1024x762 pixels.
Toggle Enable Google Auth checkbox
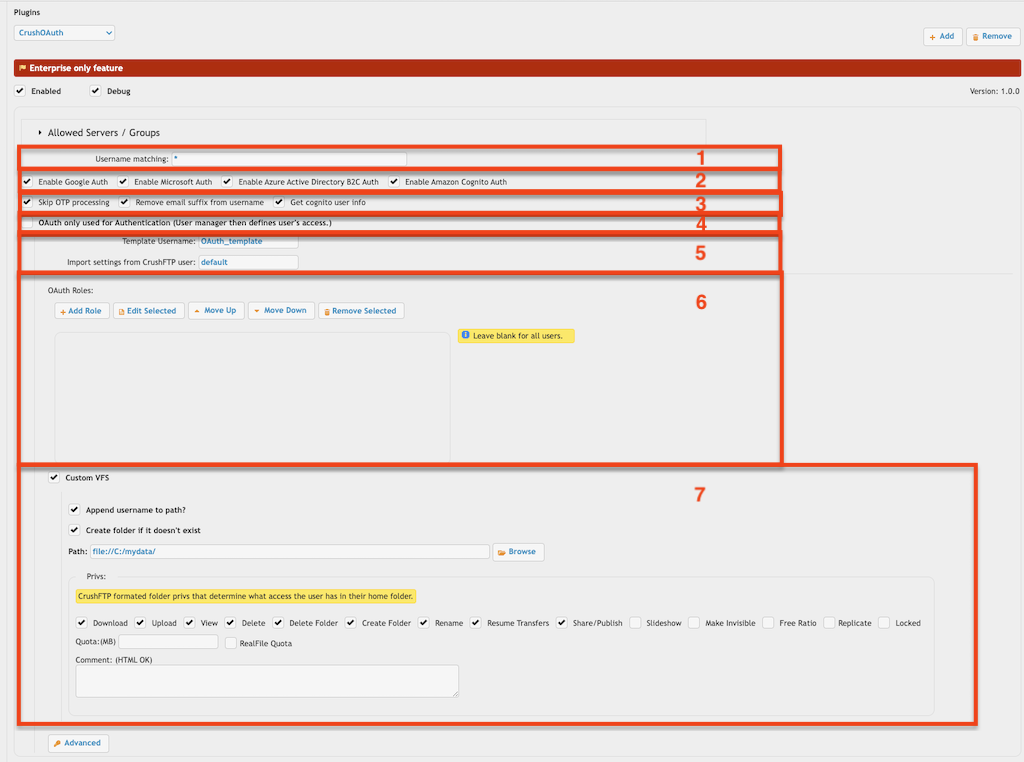(x=27, y=182)
